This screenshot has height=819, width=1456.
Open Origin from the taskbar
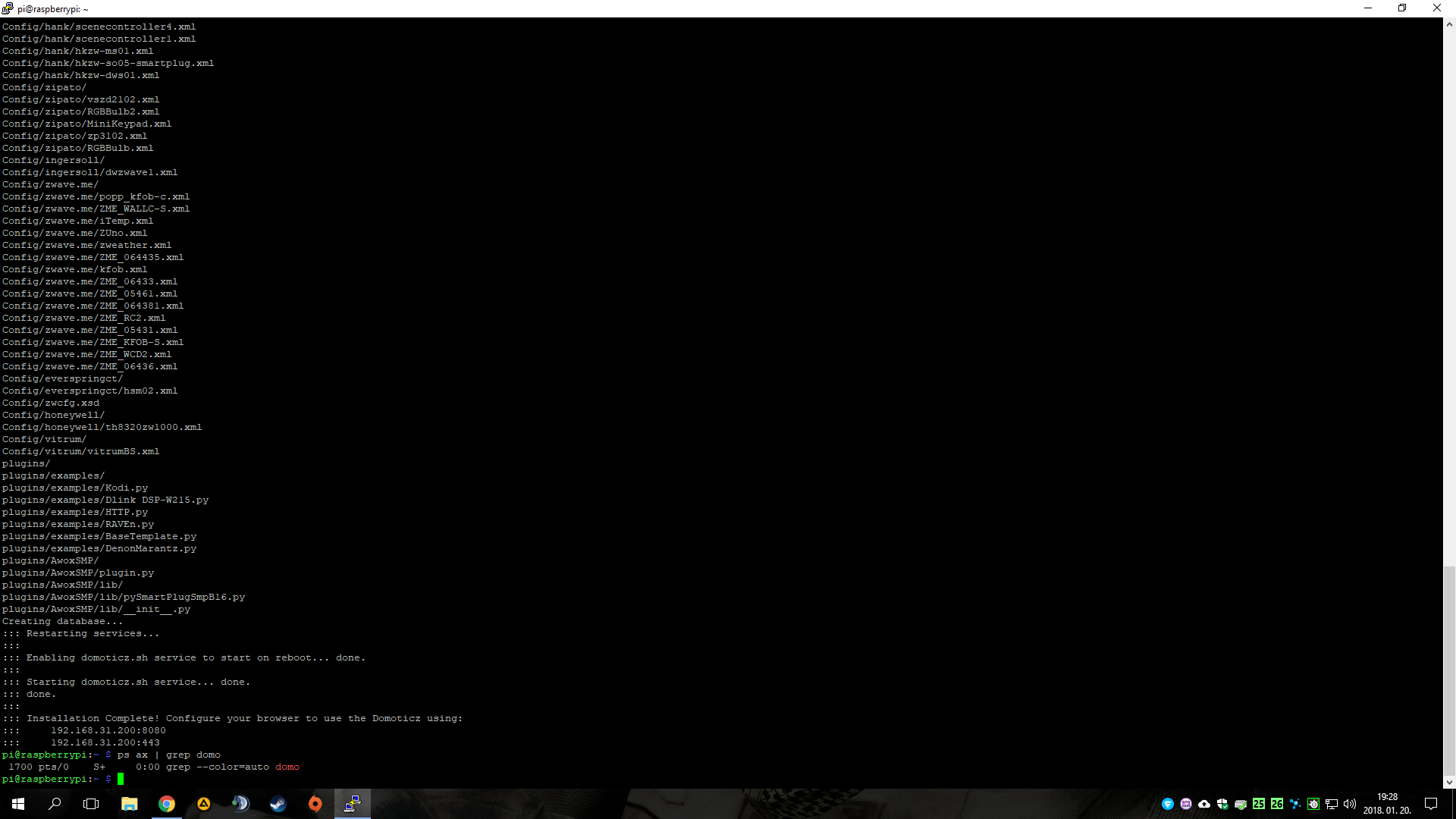pos(315,804)
